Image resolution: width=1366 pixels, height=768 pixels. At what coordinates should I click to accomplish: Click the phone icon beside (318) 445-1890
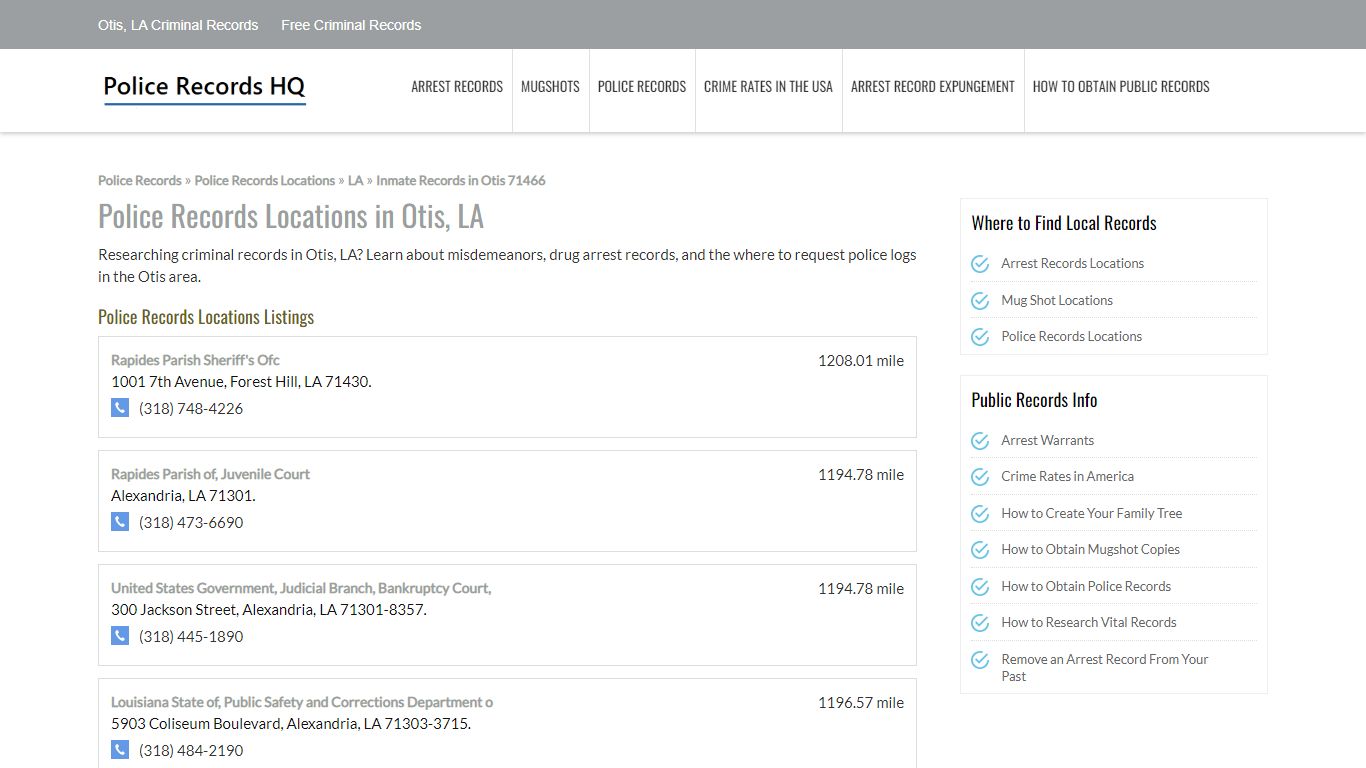[x=120, y=636]
